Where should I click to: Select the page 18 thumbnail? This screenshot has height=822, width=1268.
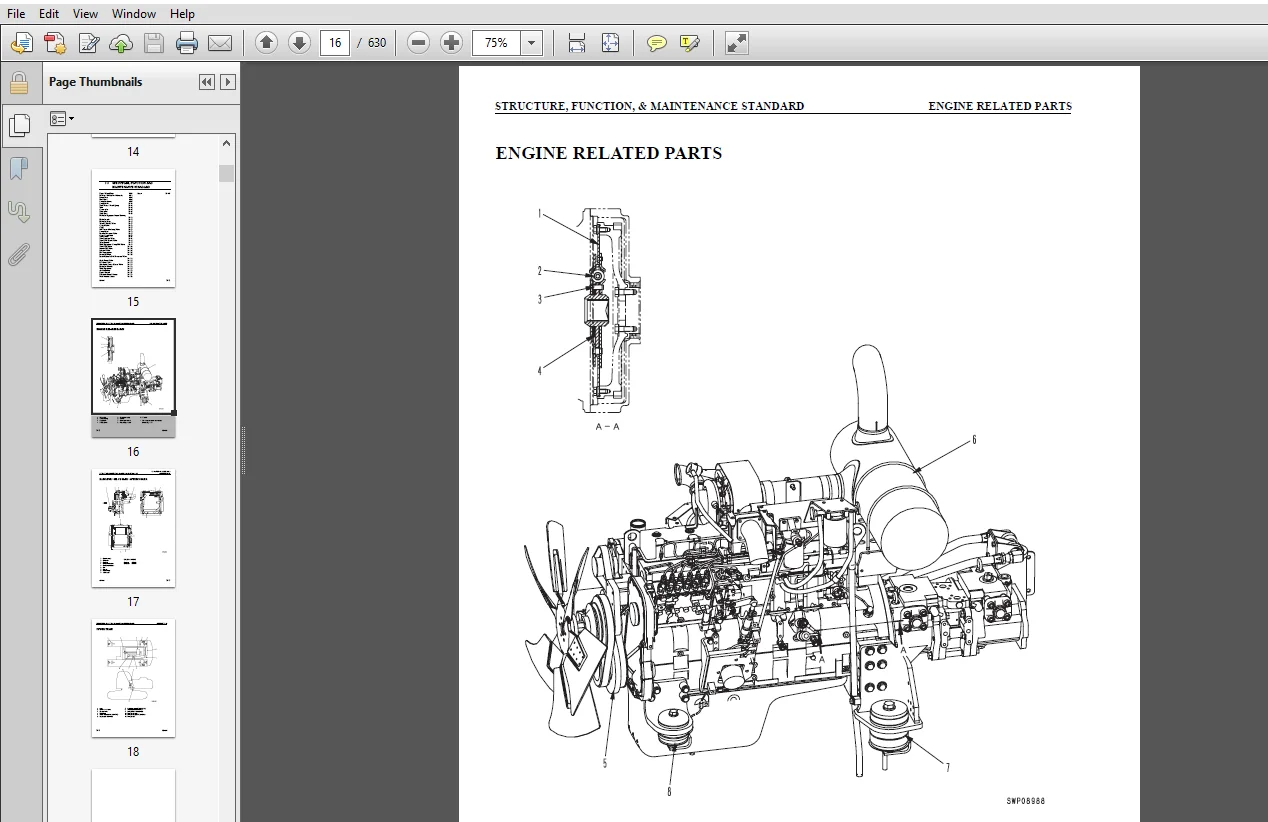pyautogui.click(x=133, y=678)
